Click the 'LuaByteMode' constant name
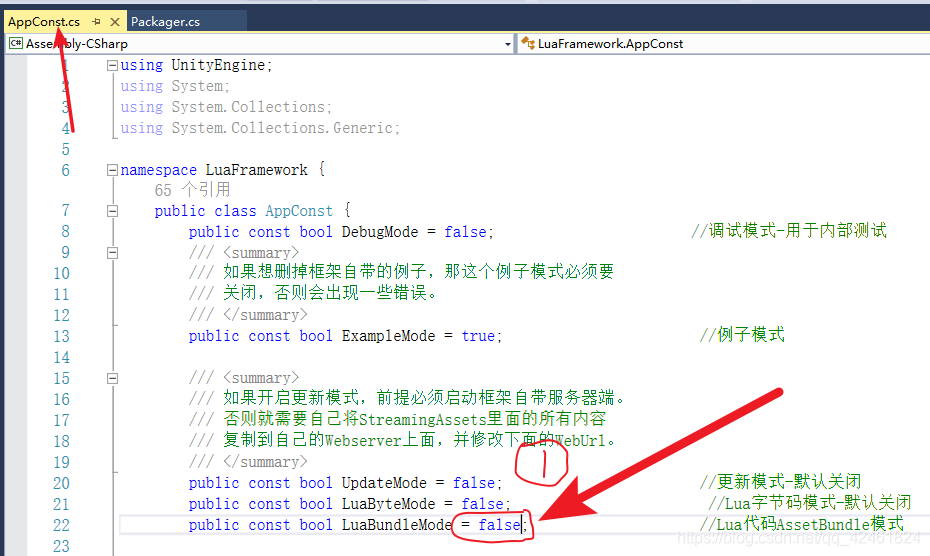Screen dimensions: 930x556 [388, 504]
